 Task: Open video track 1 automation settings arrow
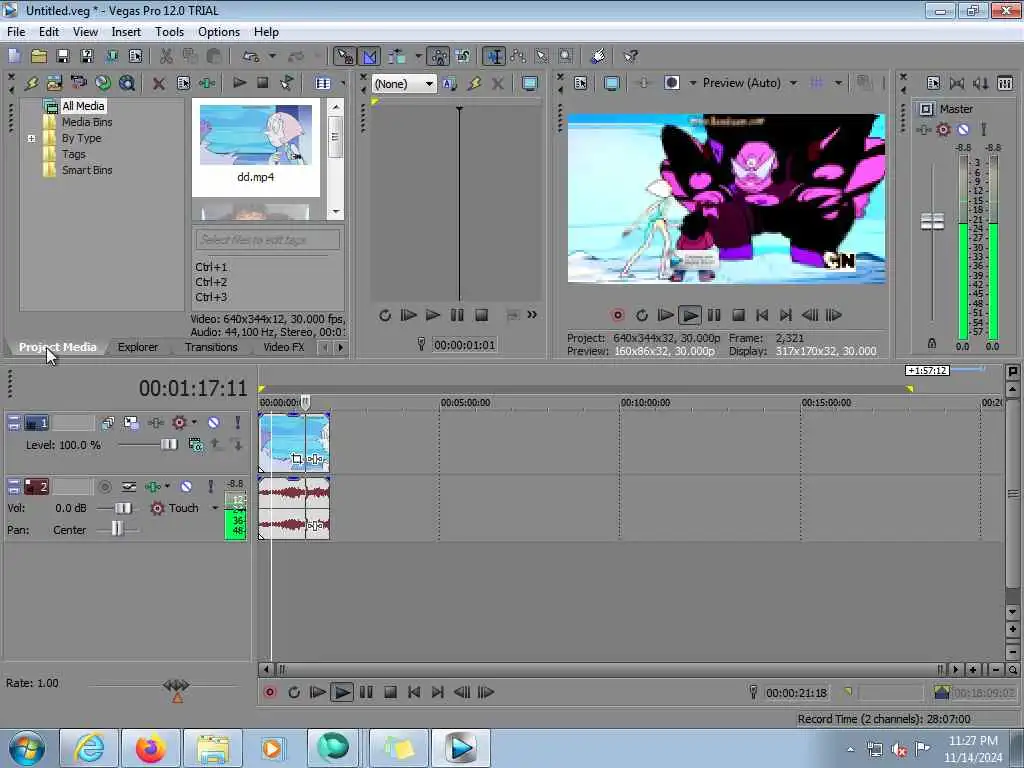pyautogui.click(x=195, y=423)
